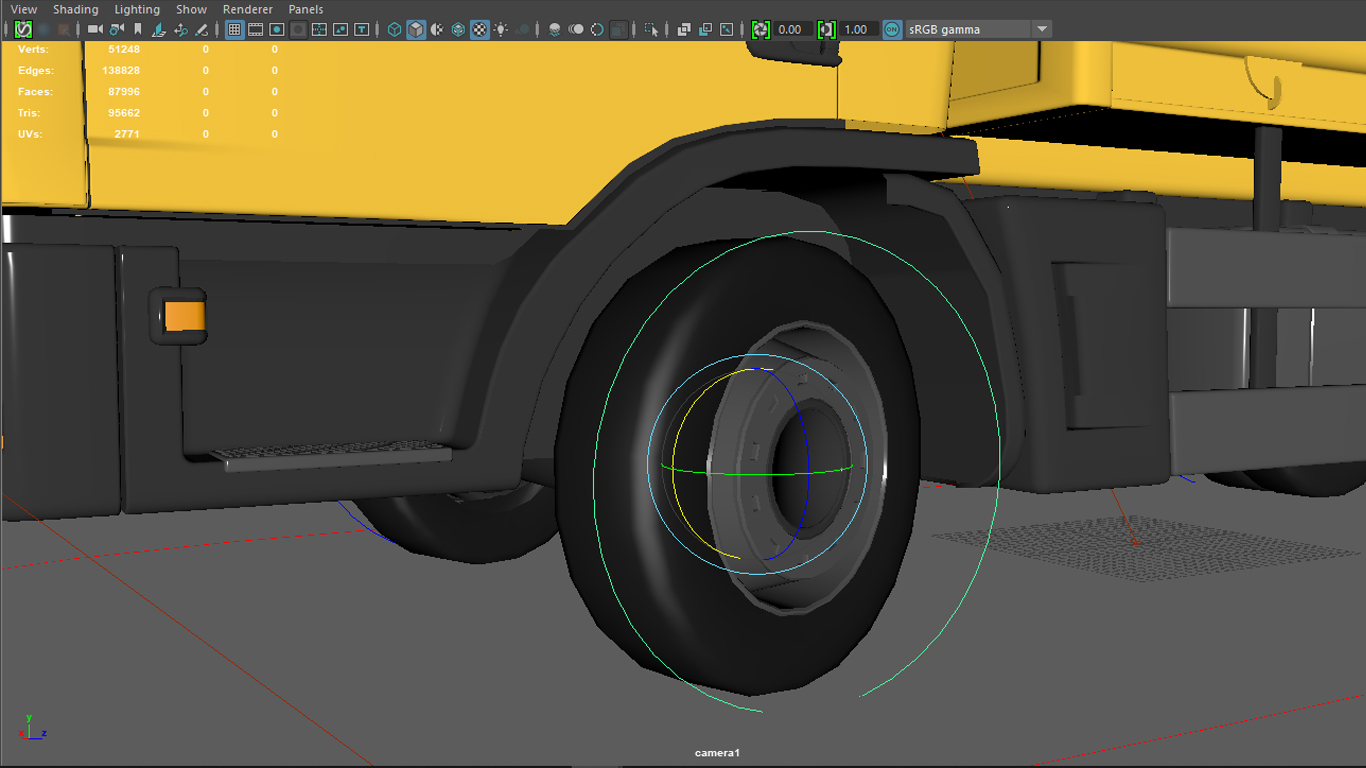1366x768 pixels.
Task: Open the camera bookmarks icon
Action: point(138,30)
